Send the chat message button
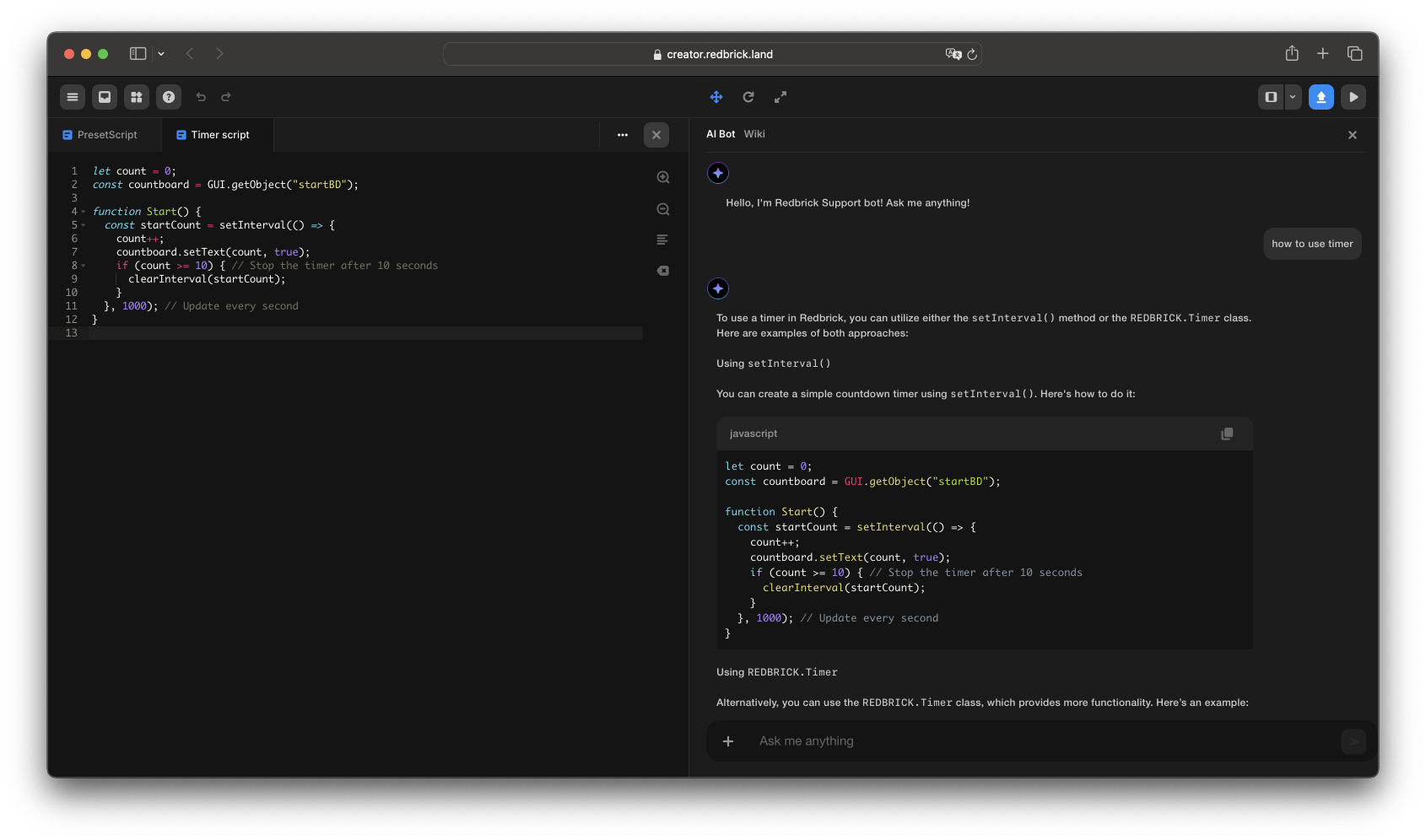1426x840 pixels. tap(1353, 741)
